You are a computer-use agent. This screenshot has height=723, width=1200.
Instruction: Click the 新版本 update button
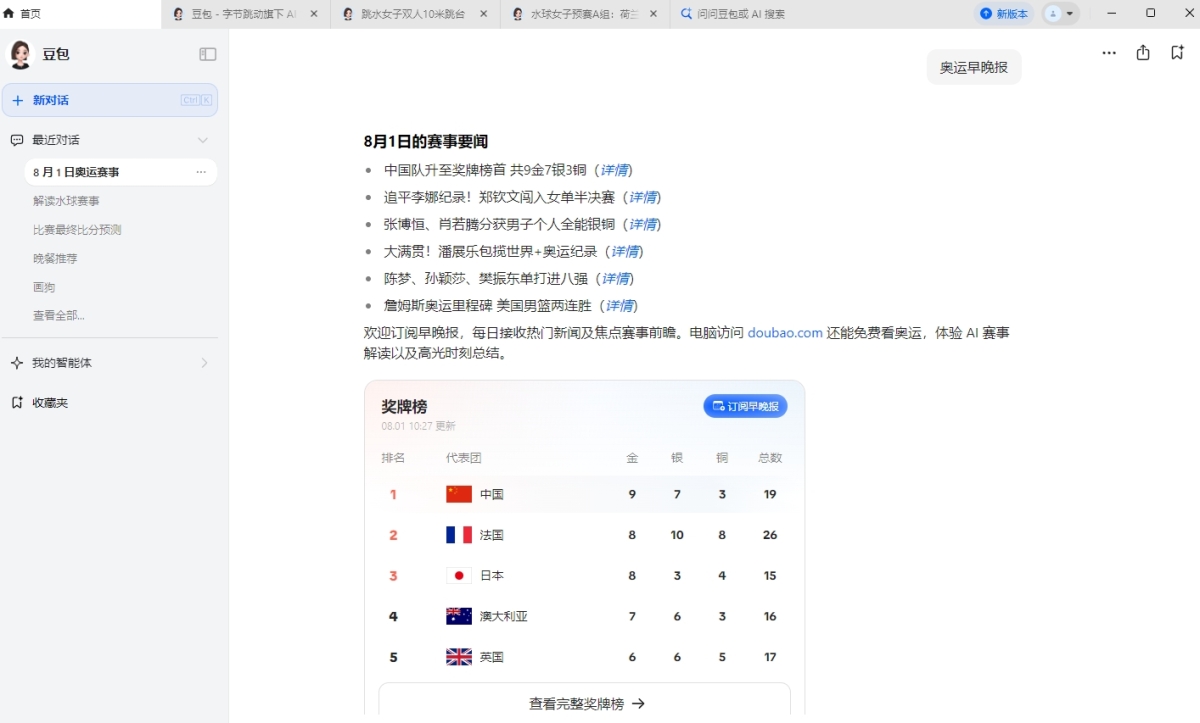coord(1004,14)
